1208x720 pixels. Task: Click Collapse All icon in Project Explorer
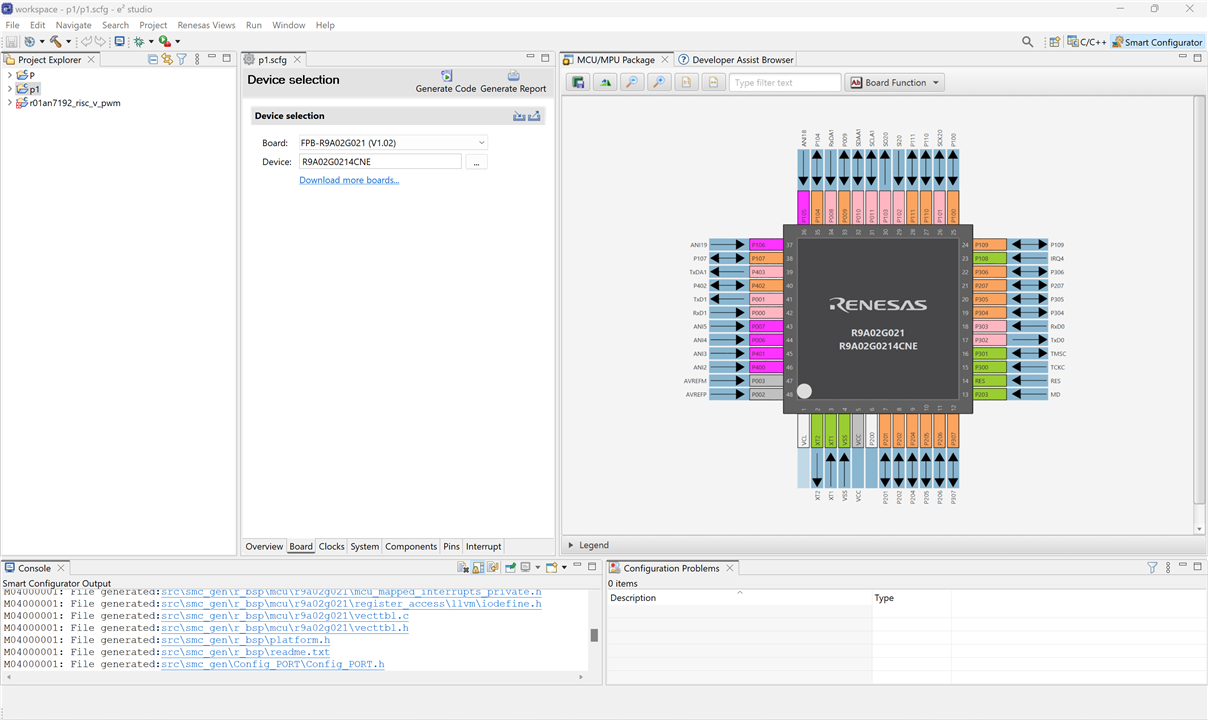point(153,60)
